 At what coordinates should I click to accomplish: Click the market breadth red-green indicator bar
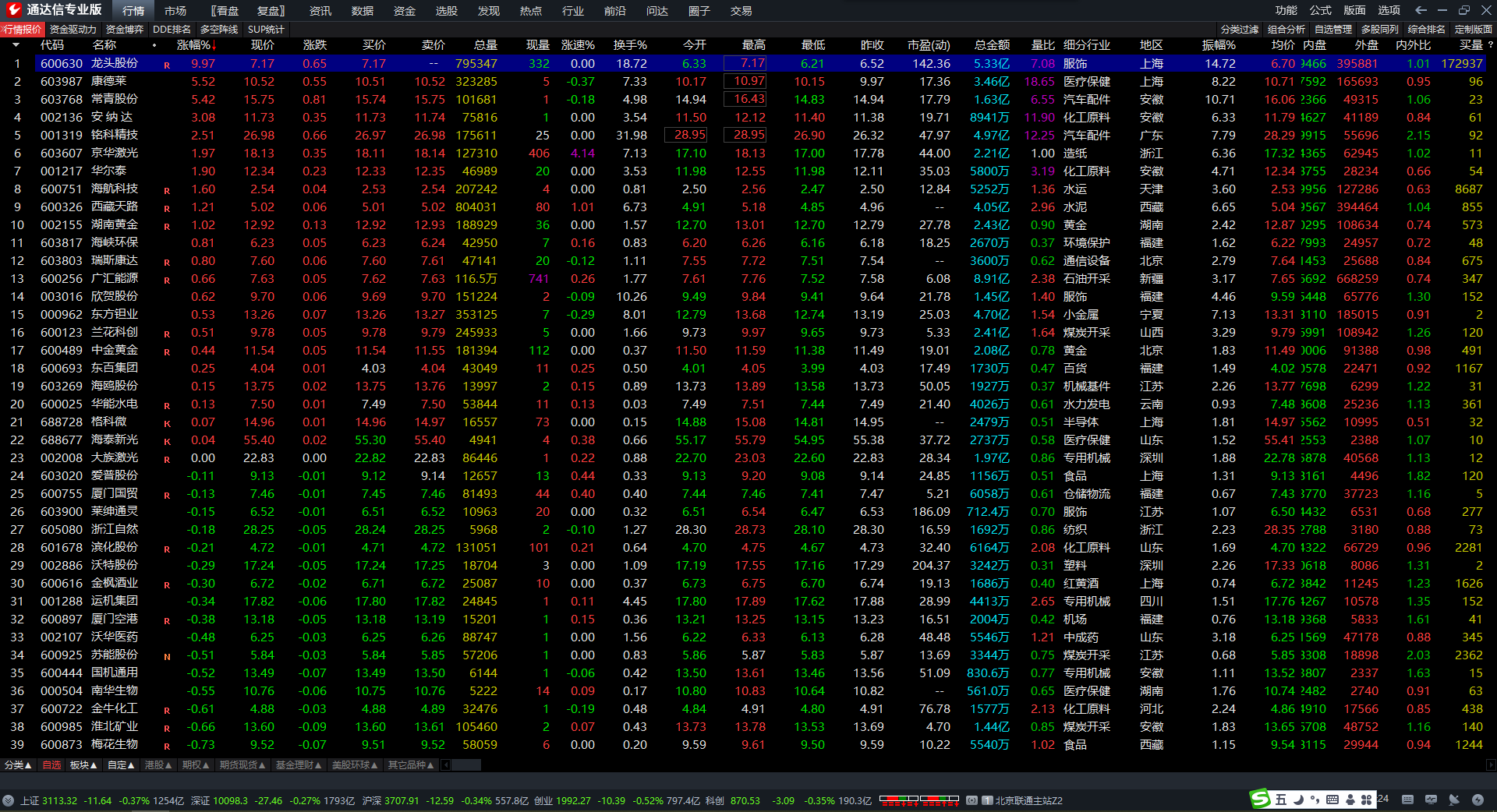point(918,800)
